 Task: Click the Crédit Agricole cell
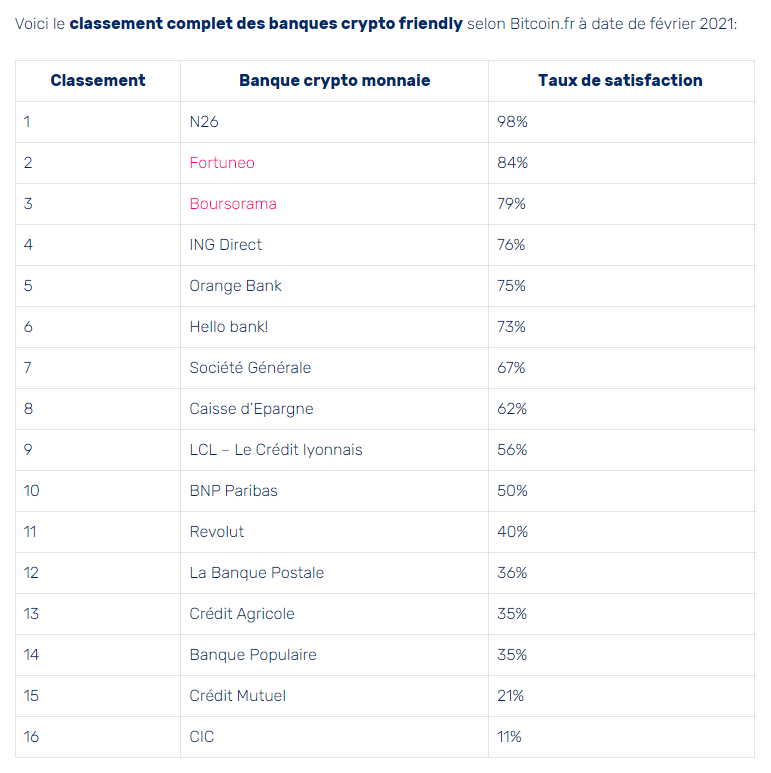242,614
